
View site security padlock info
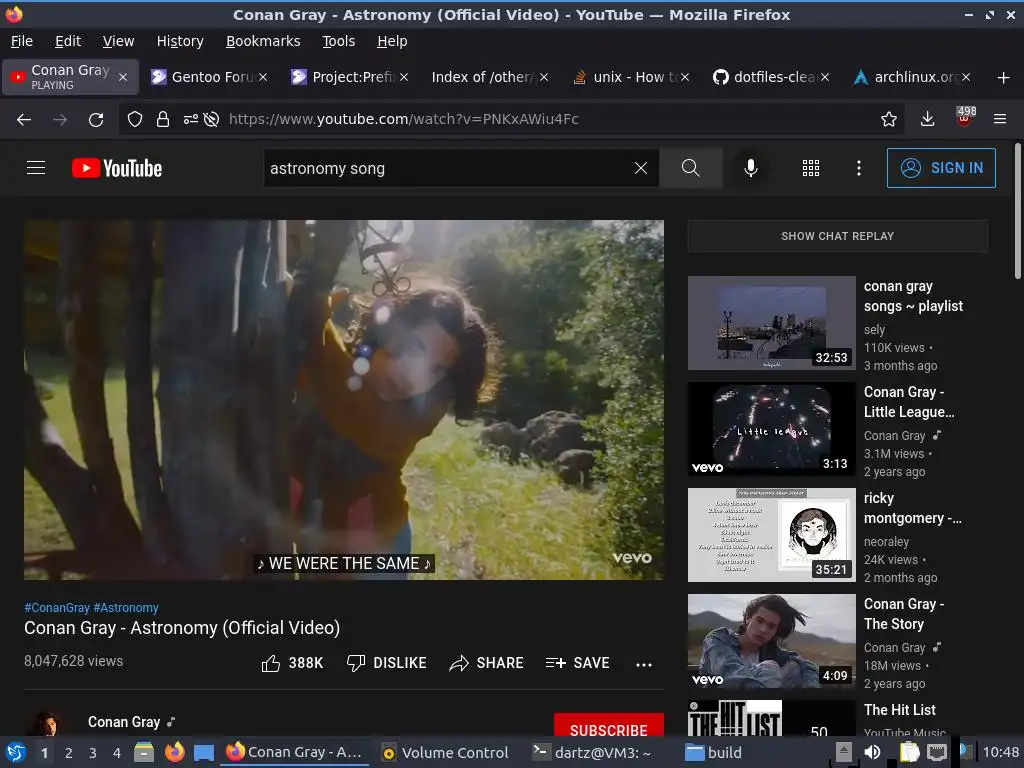163,120
